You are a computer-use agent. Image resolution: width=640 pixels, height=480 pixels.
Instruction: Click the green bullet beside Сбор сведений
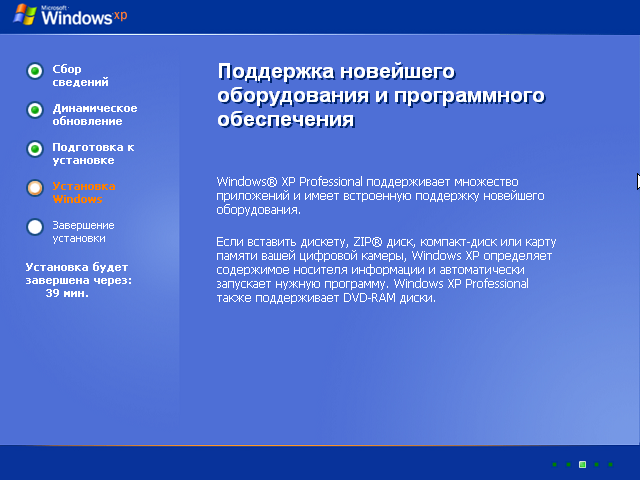[35, 71]
